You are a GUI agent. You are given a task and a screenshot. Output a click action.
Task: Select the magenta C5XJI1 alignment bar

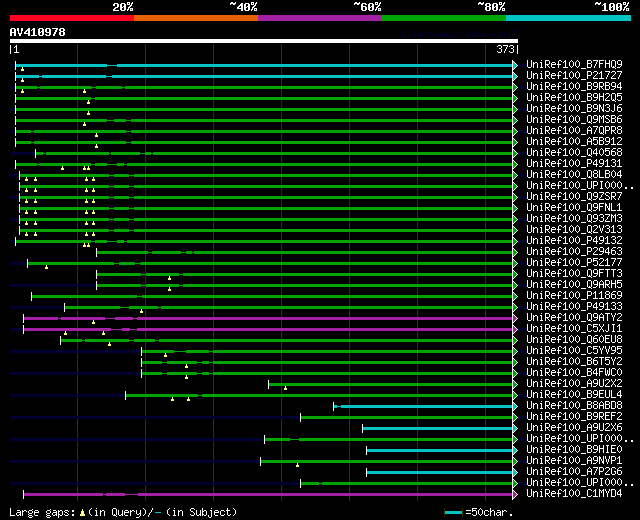pyautogui.click(x=268, y=329)
